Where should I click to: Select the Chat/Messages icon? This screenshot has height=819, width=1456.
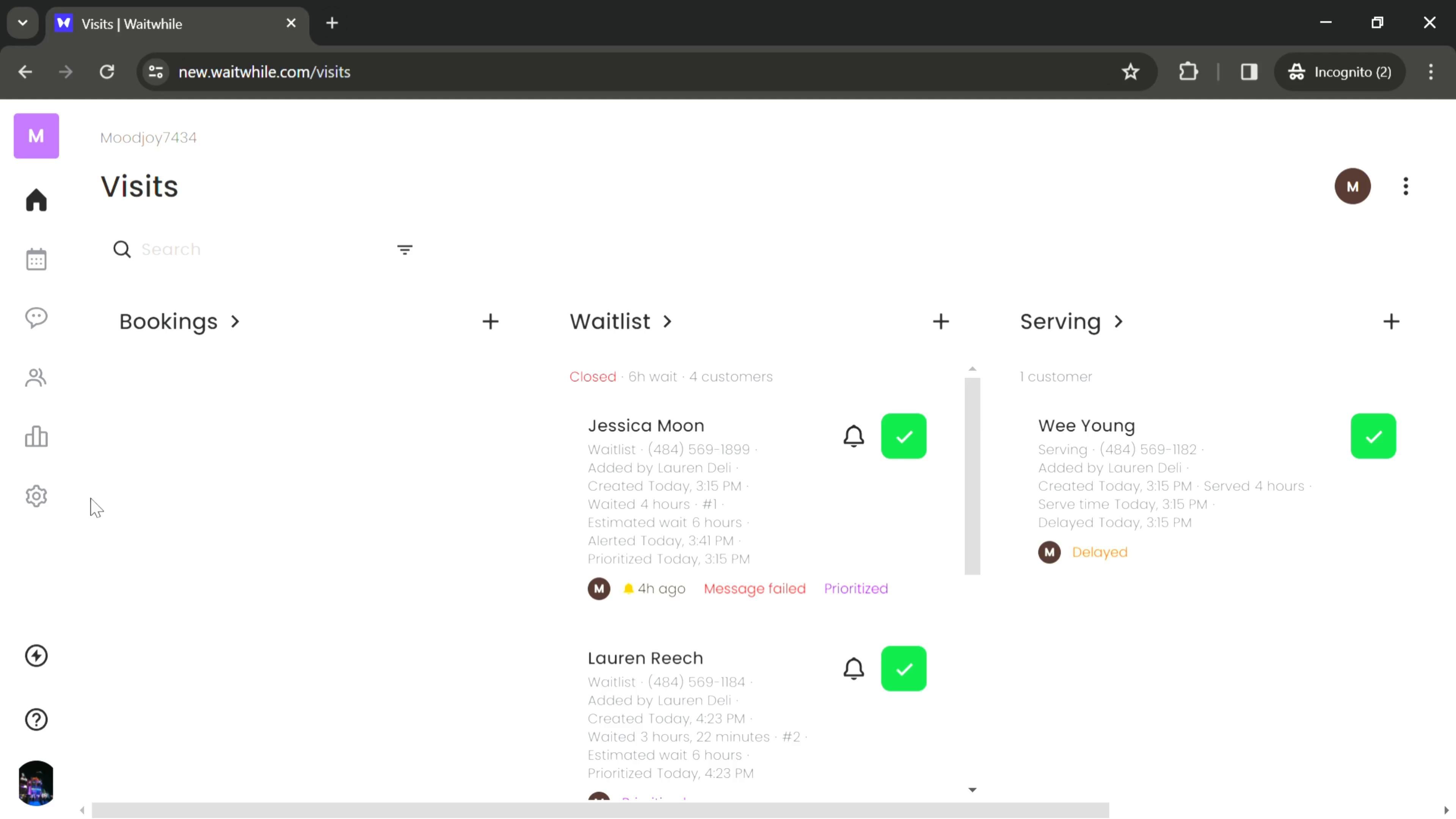point(36,318)
